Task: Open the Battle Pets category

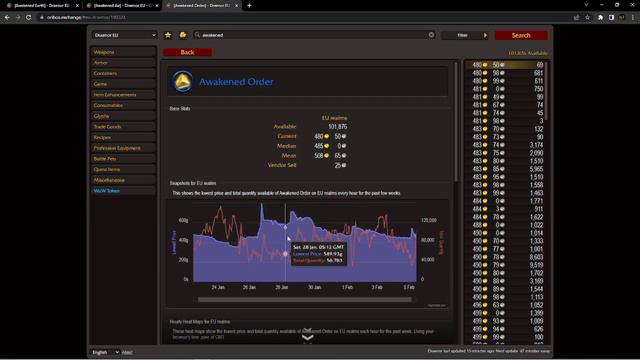Action: pyautogui.click(x=123, y=158)
